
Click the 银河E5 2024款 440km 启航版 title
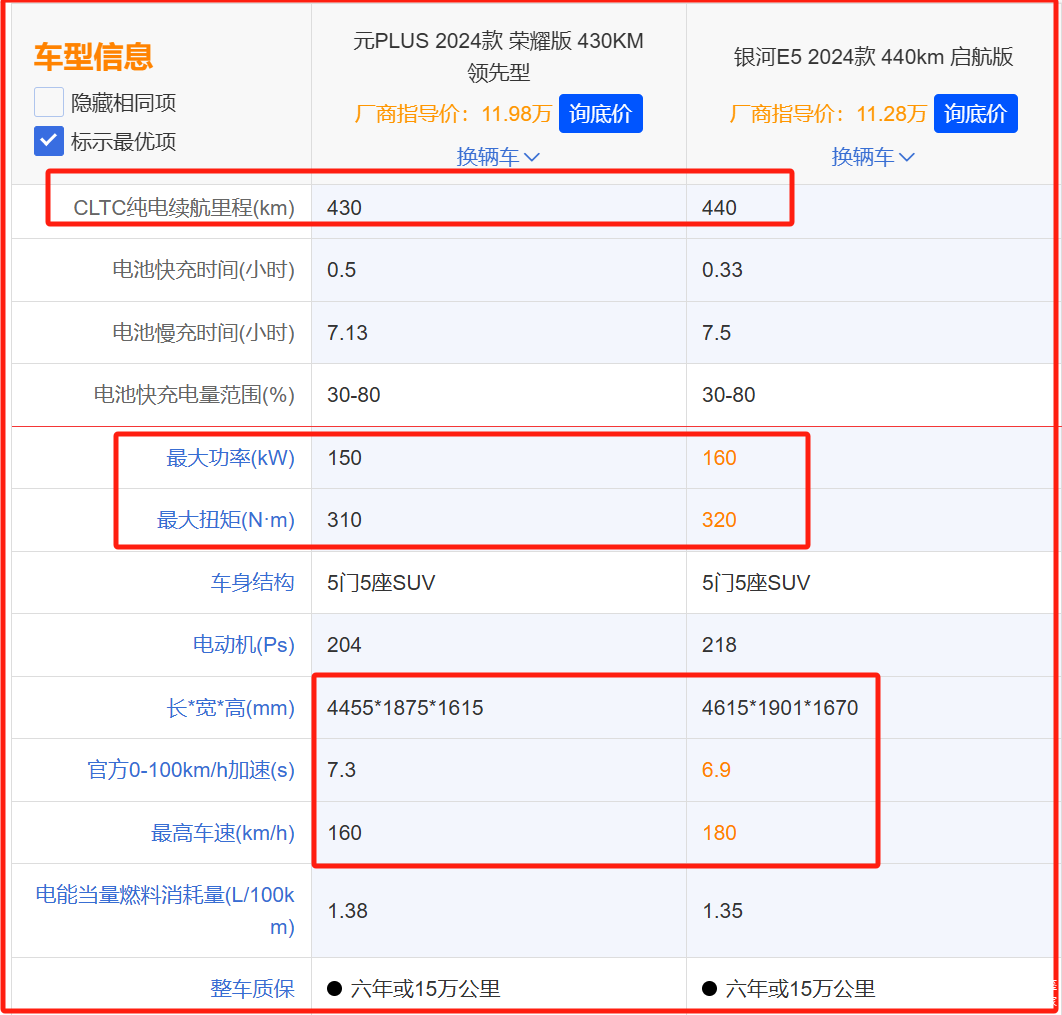(x=873, y=57)
